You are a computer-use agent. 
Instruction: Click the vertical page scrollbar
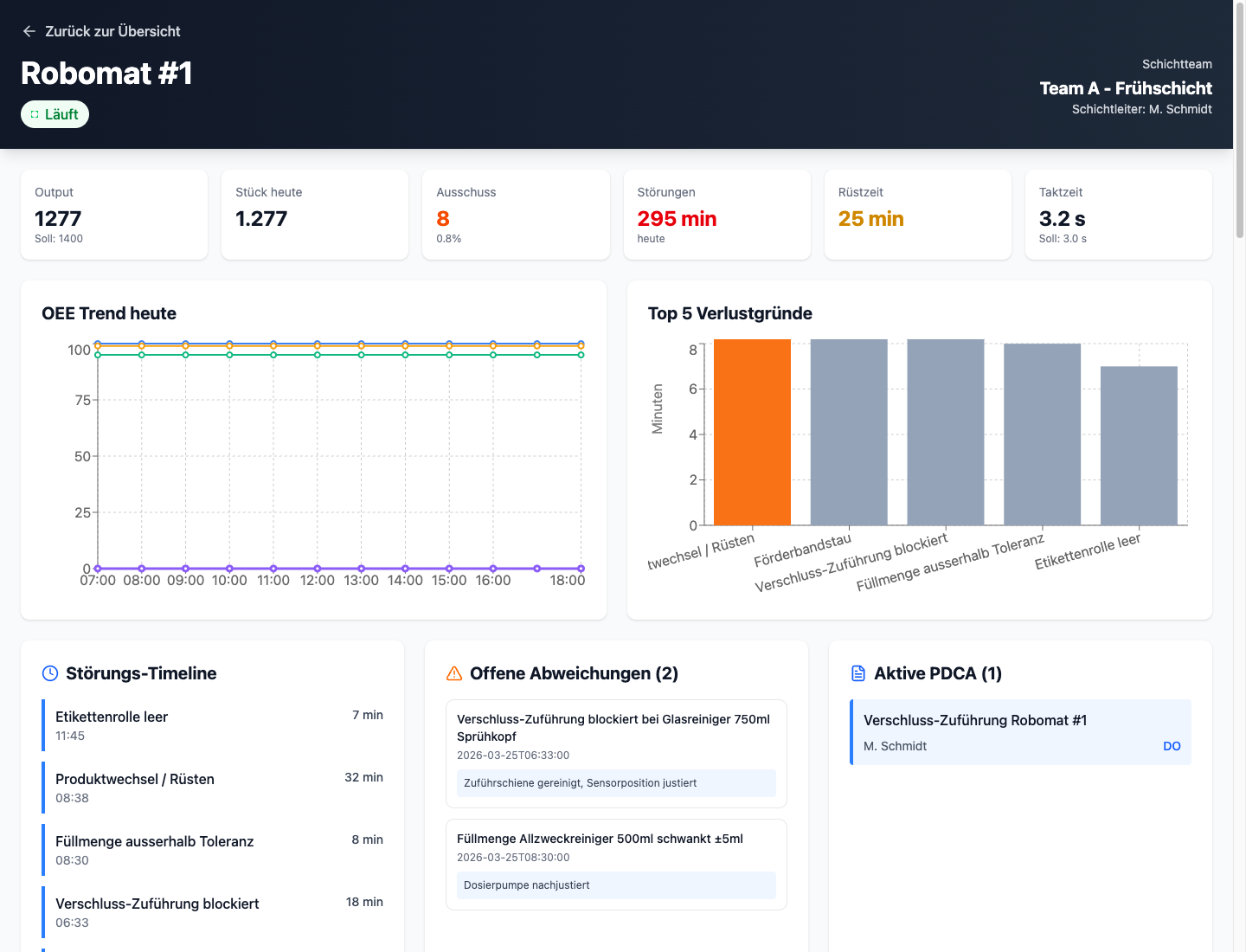point(1239,121)
